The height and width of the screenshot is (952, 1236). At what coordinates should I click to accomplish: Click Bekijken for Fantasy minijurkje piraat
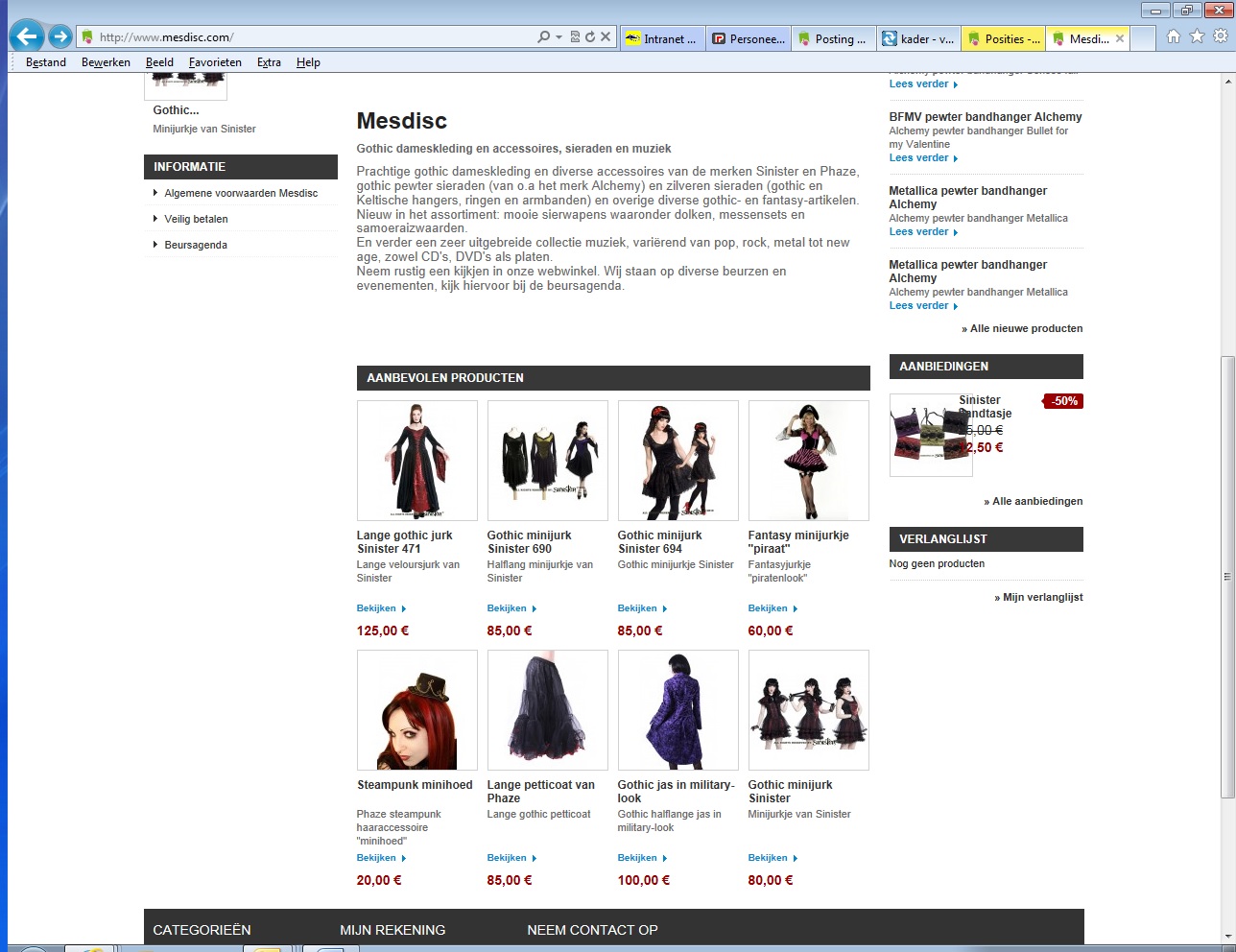[772, 608]
